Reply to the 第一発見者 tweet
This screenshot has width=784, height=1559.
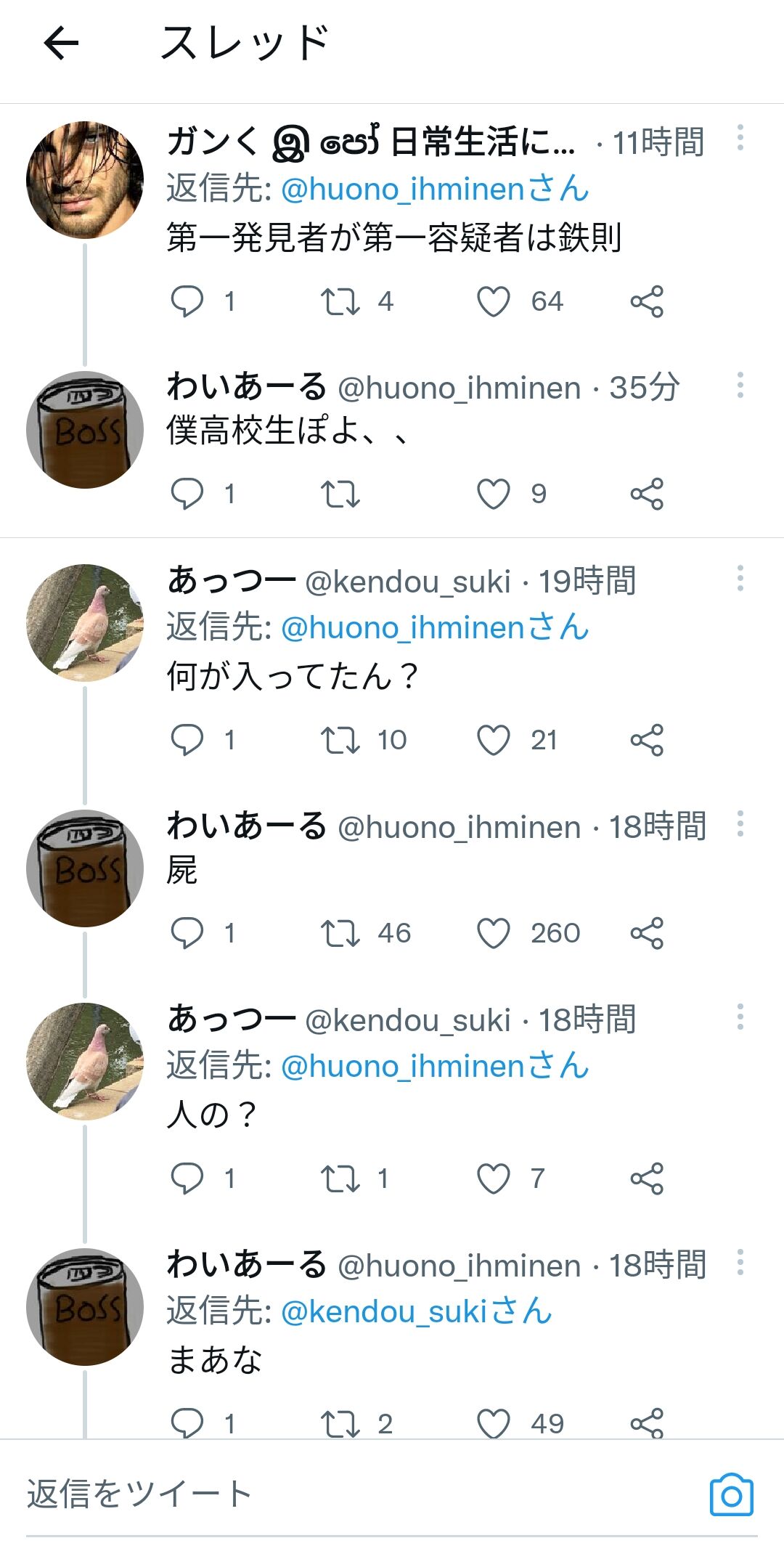(187, 301)
